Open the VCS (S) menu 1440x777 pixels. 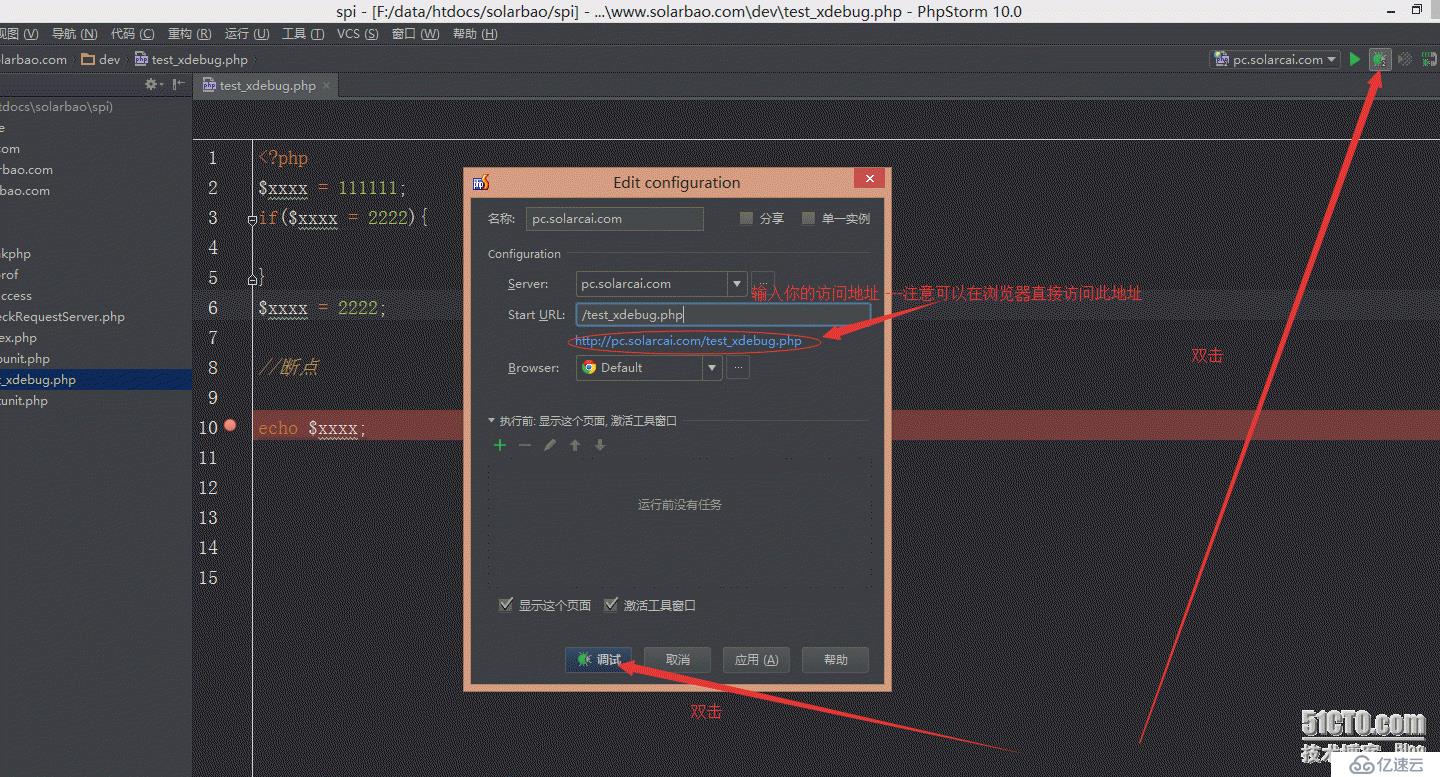tap(357, 34)
